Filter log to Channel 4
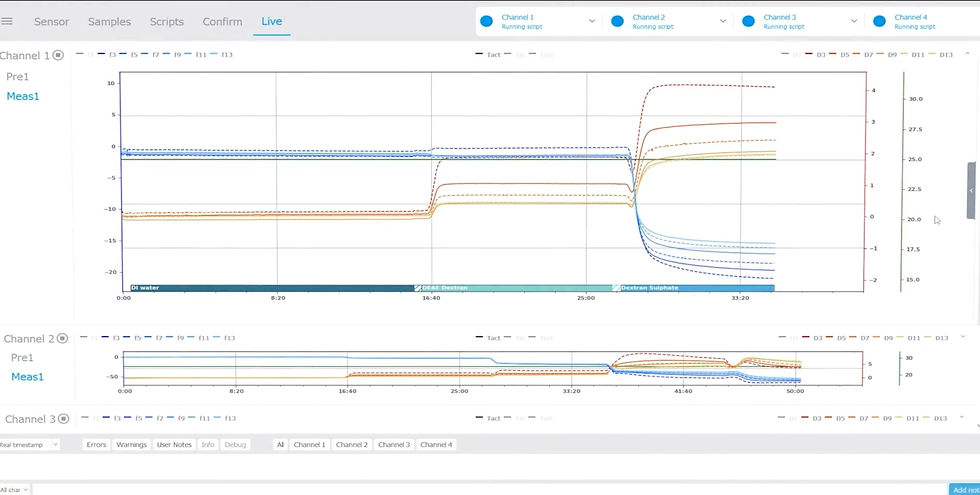The image size is (980, 495). 436,444
